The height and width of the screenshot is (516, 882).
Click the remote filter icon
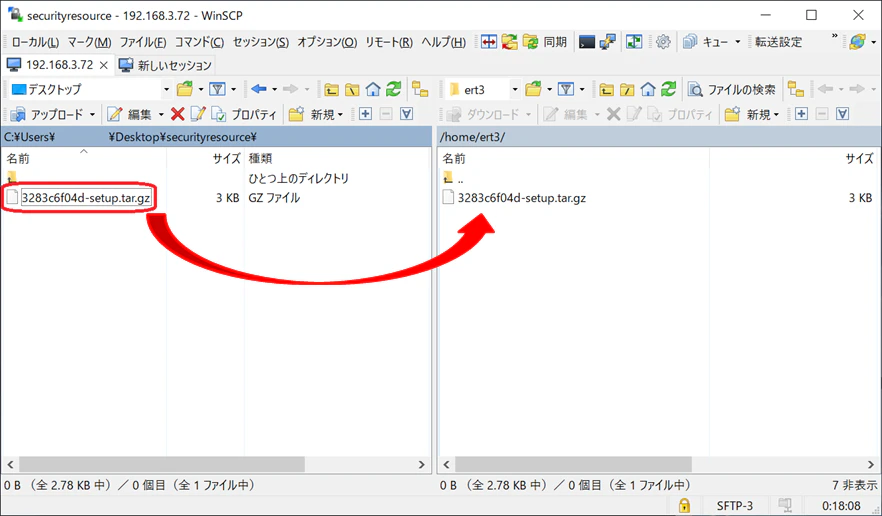click(x=566, y=89)
